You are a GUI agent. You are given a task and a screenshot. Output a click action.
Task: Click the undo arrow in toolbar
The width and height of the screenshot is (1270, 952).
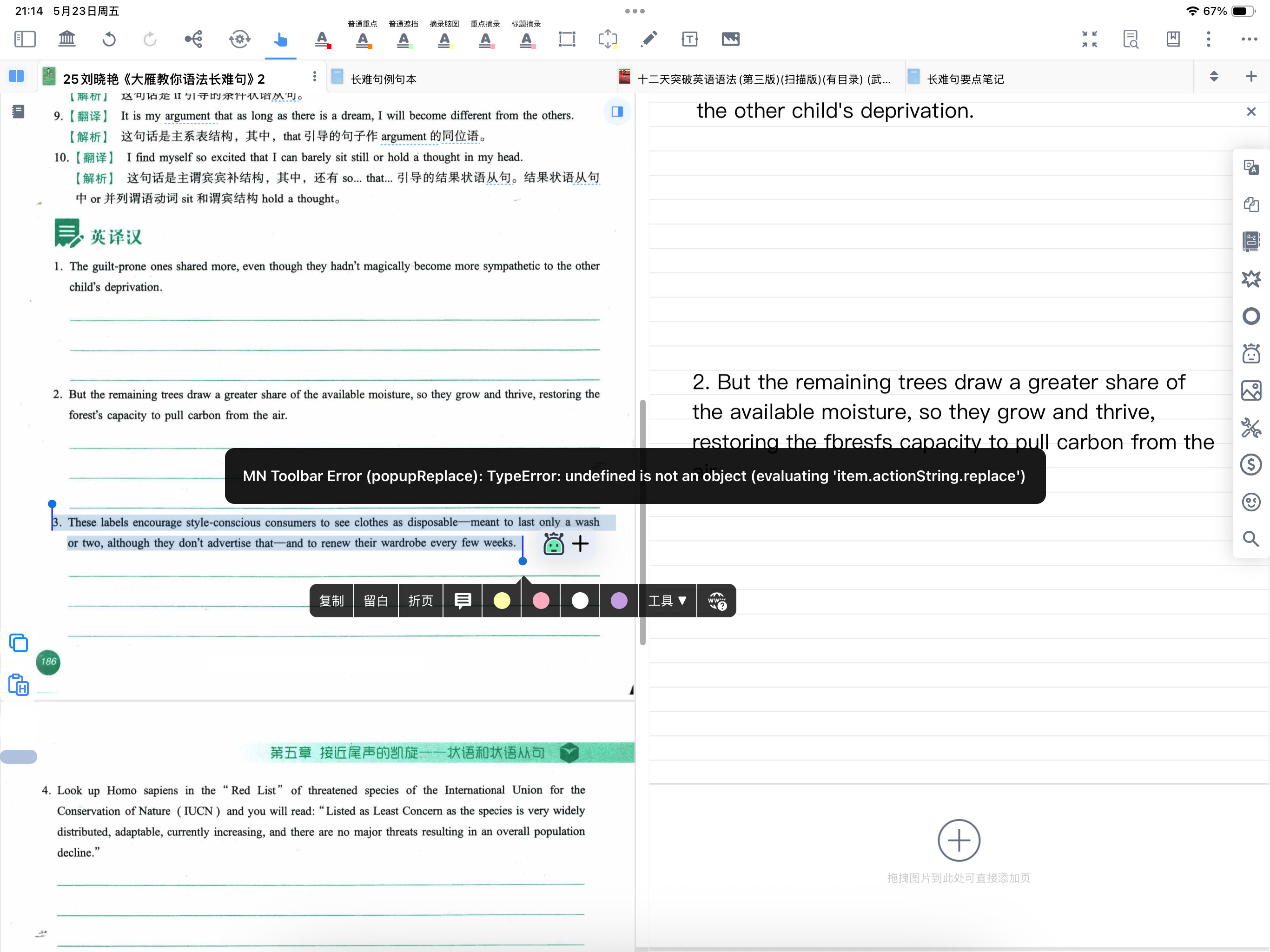point(109,39)
